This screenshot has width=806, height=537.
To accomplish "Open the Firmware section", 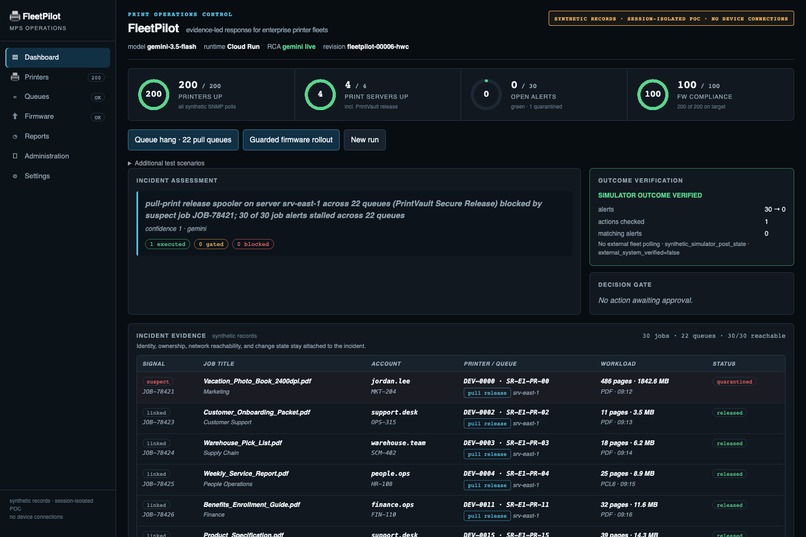I will coord(58,116).
